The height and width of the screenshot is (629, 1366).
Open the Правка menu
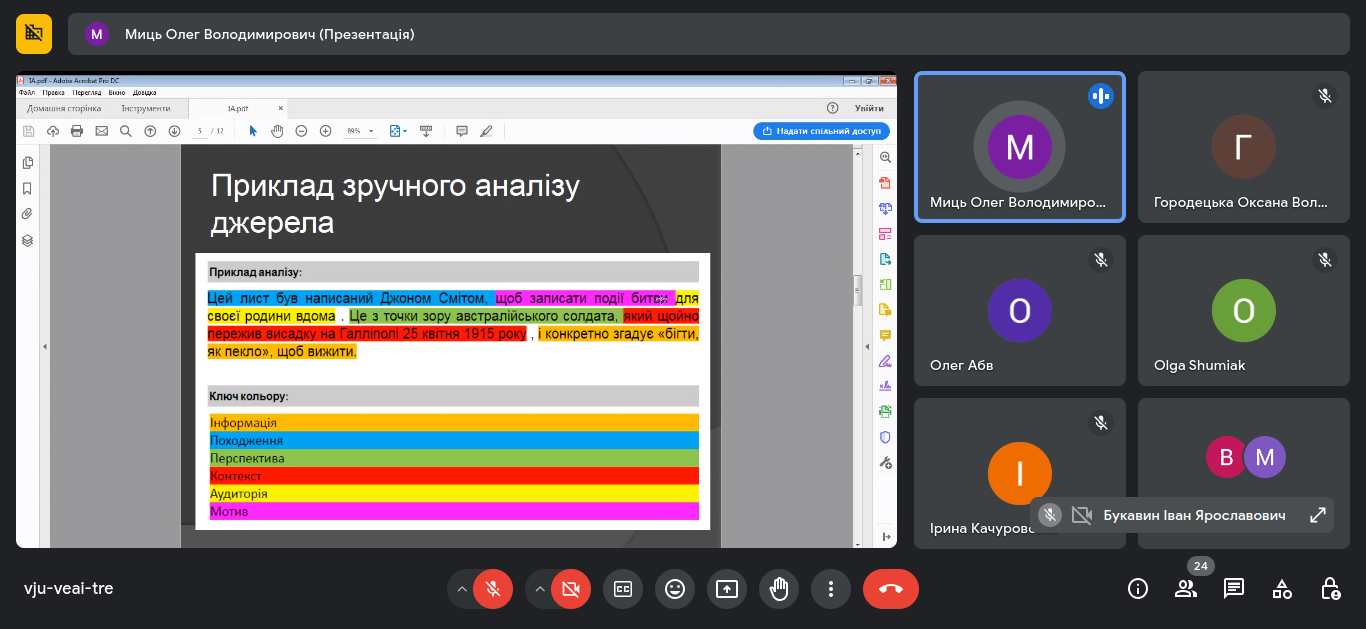(x=53, y=92)
